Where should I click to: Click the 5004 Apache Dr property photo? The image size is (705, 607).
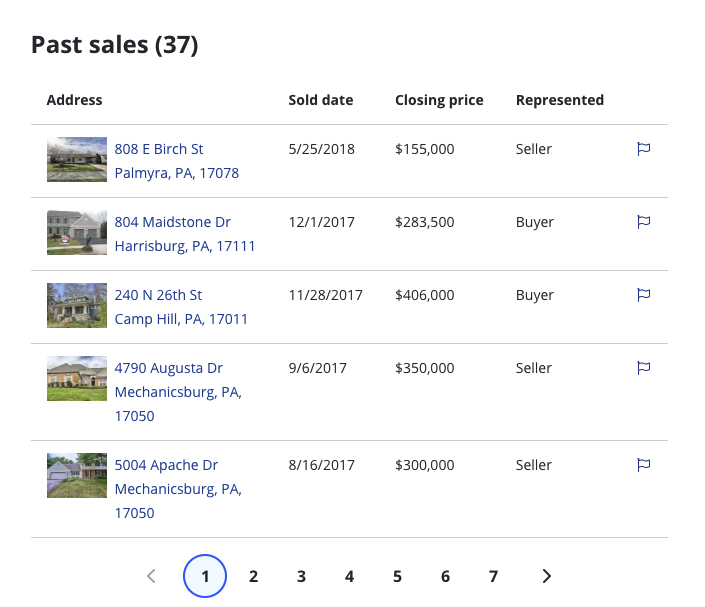[77, 475]
